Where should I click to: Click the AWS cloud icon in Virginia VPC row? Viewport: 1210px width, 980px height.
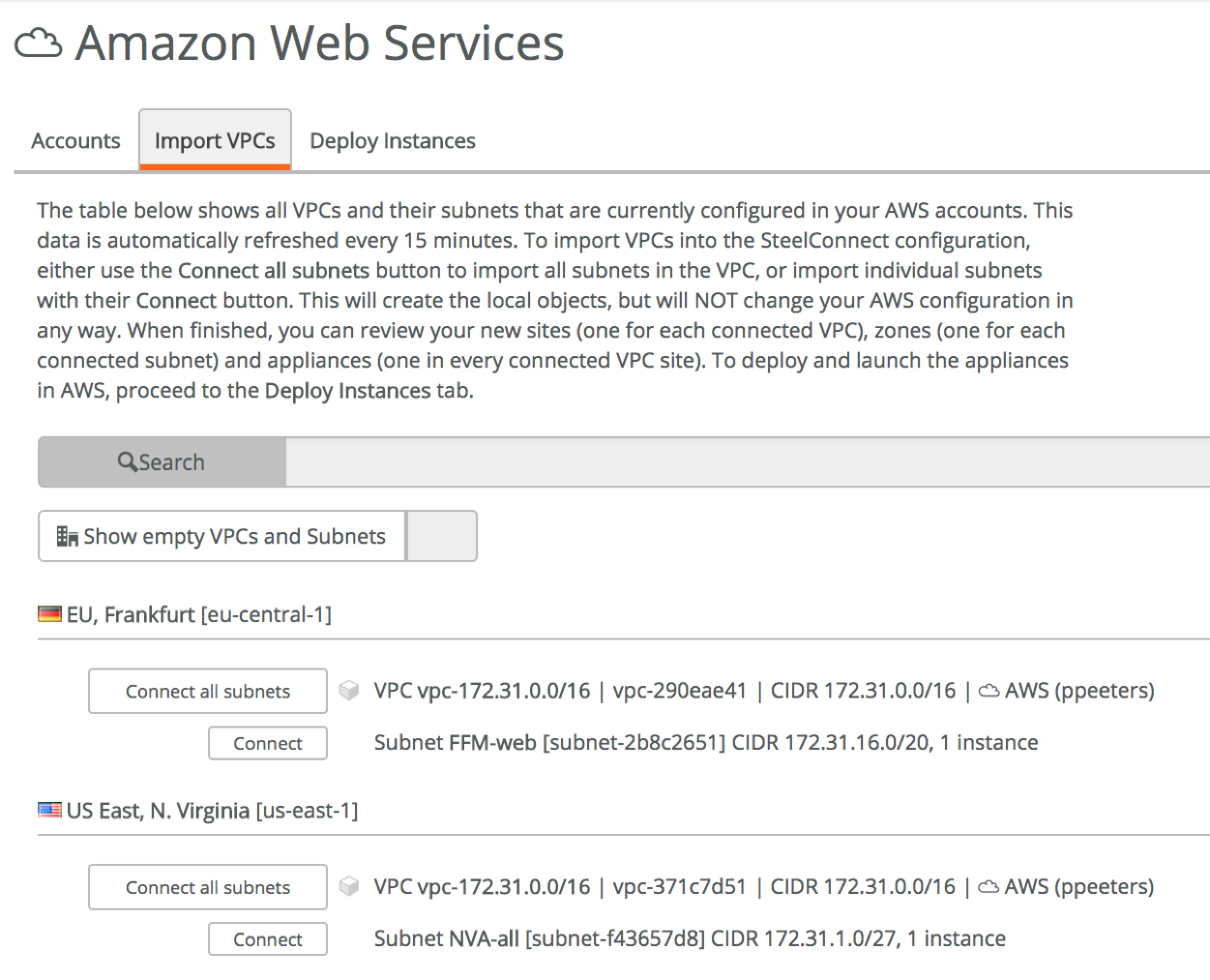coord(989,887)
